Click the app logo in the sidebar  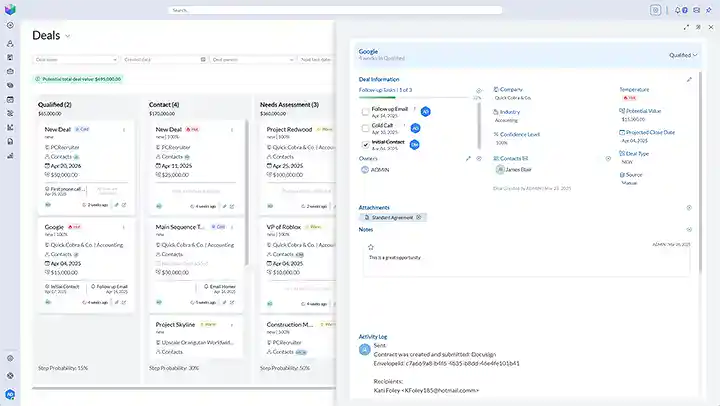coord(10,9)
